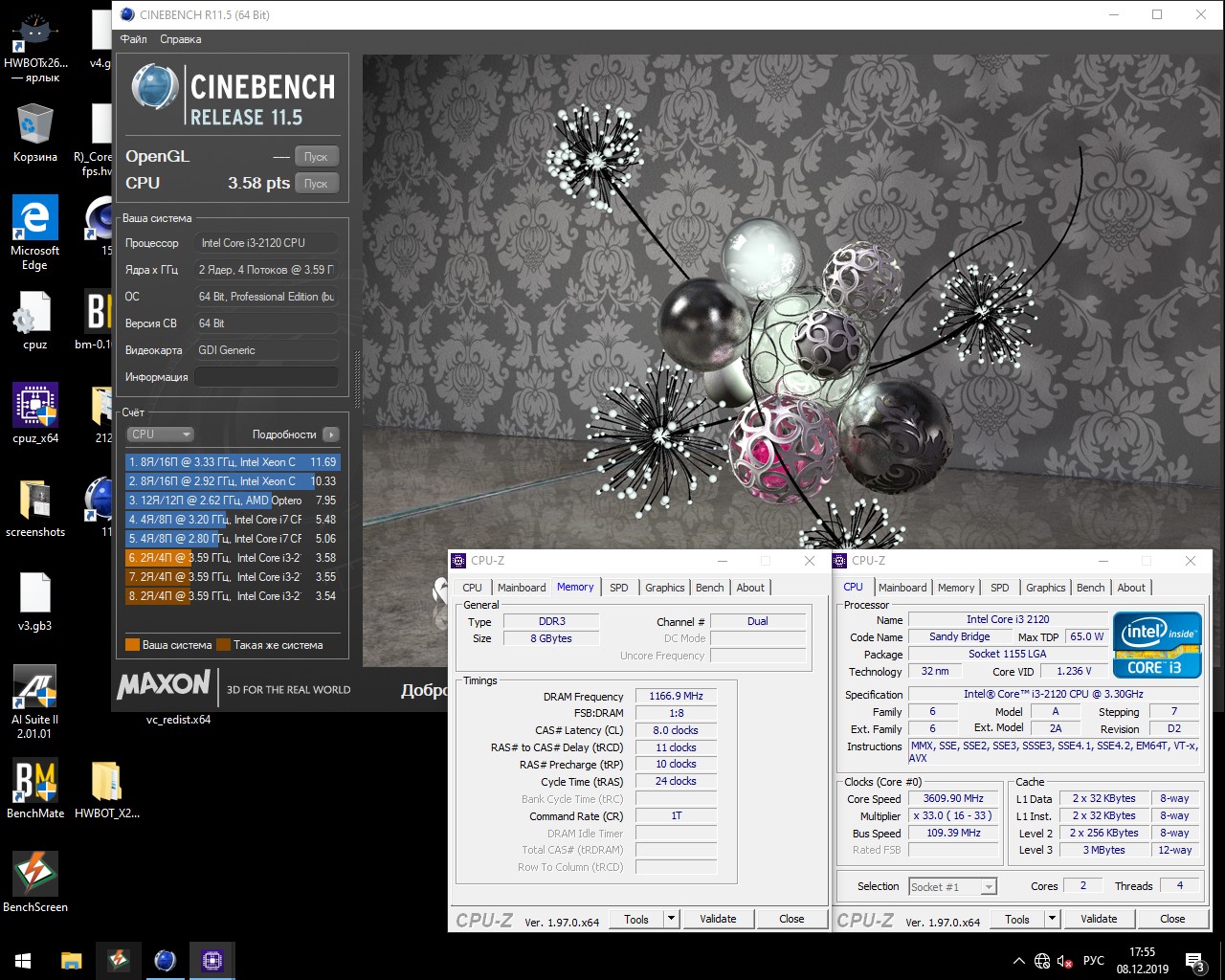Click Validate in right CPU-Z window
Image resolution: width=1225 pixels, height=980 pixels.
click(1099, 919)
